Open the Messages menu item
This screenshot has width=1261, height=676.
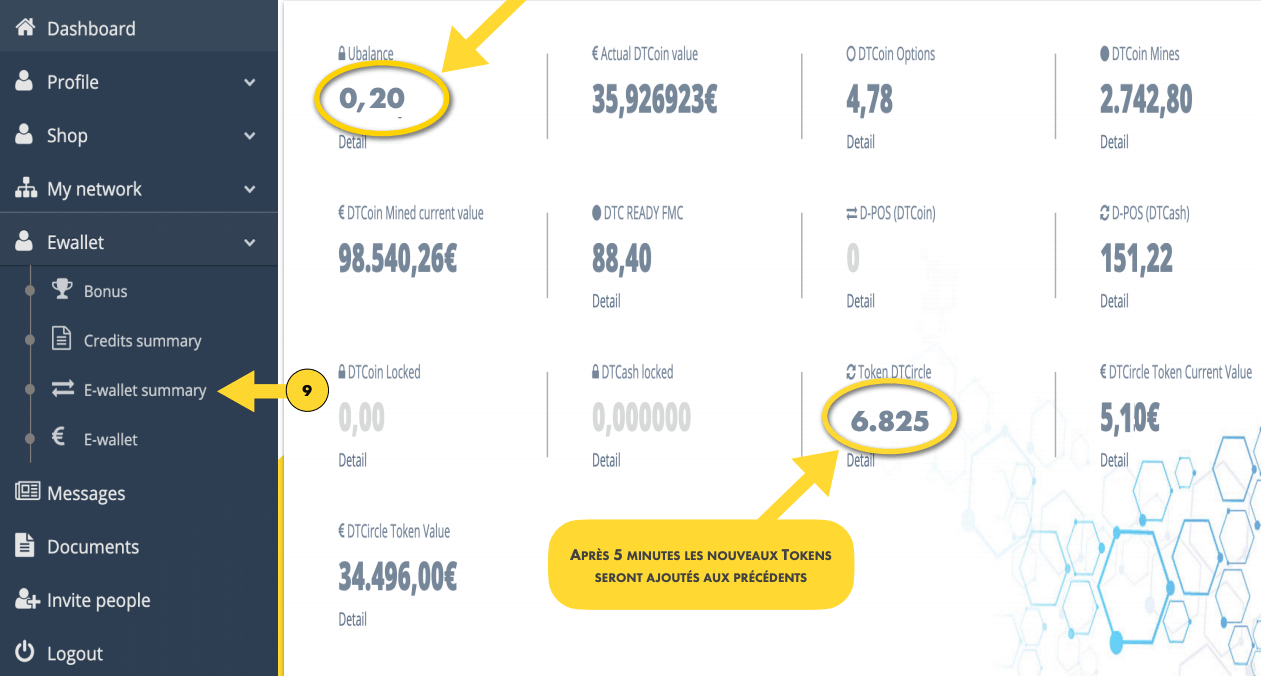[x=86, y=493]
